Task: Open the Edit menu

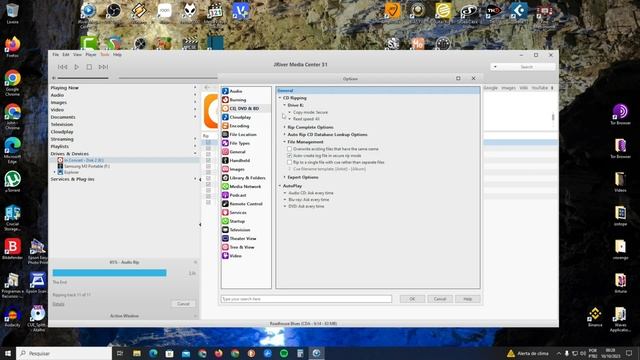Action: tap(66, 54)
